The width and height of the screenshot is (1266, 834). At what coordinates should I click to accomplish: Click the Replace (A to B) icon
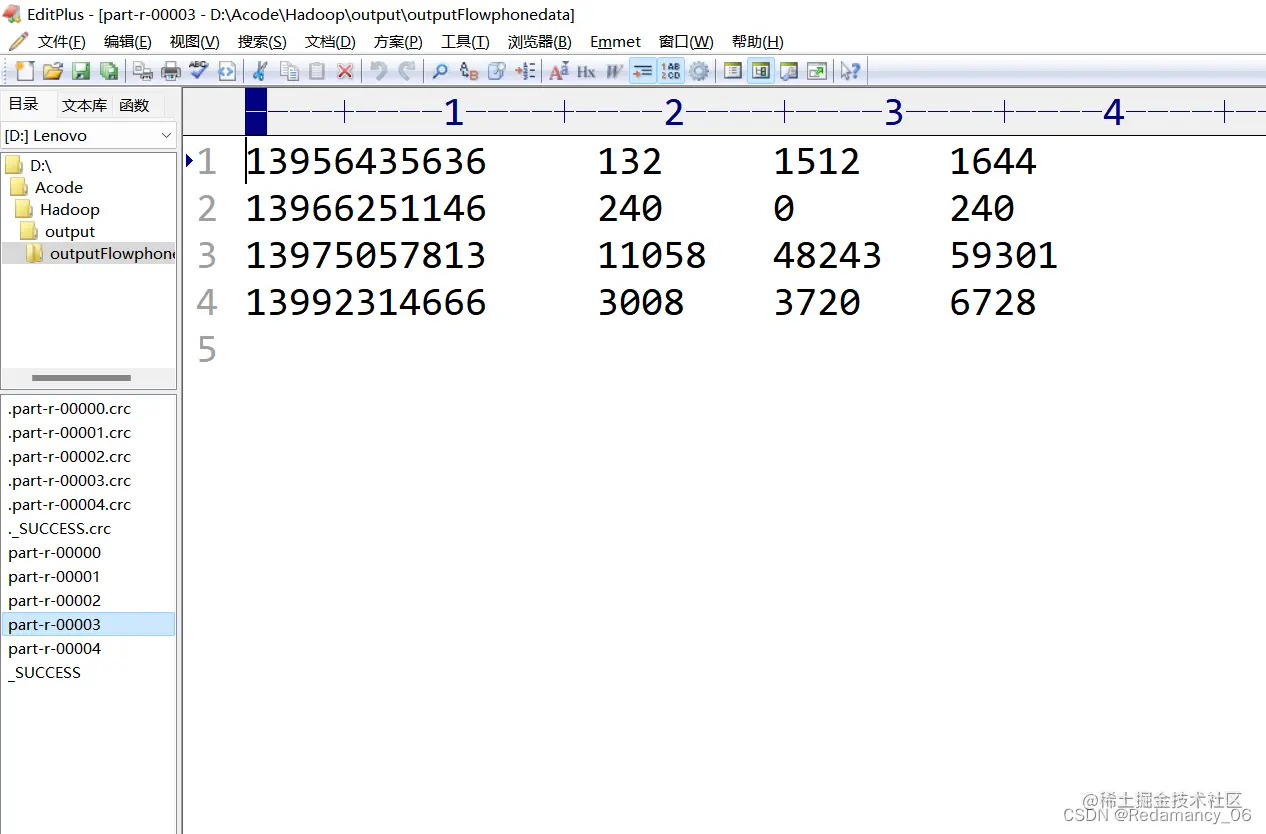(468, 71)
